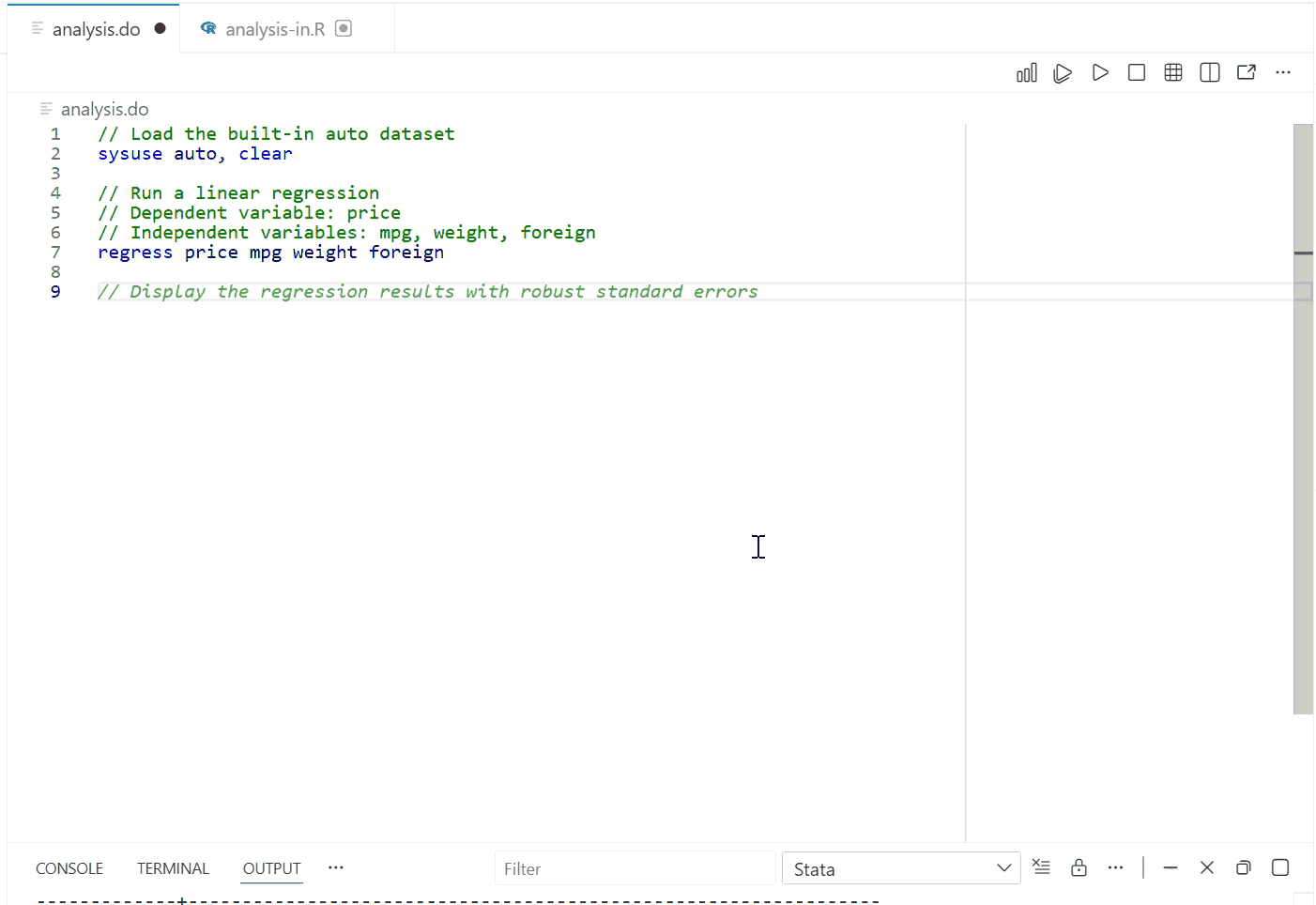Open the Stata output channel dropdown
Screen dimensions: 1316x905
click(x=900, y=869)
